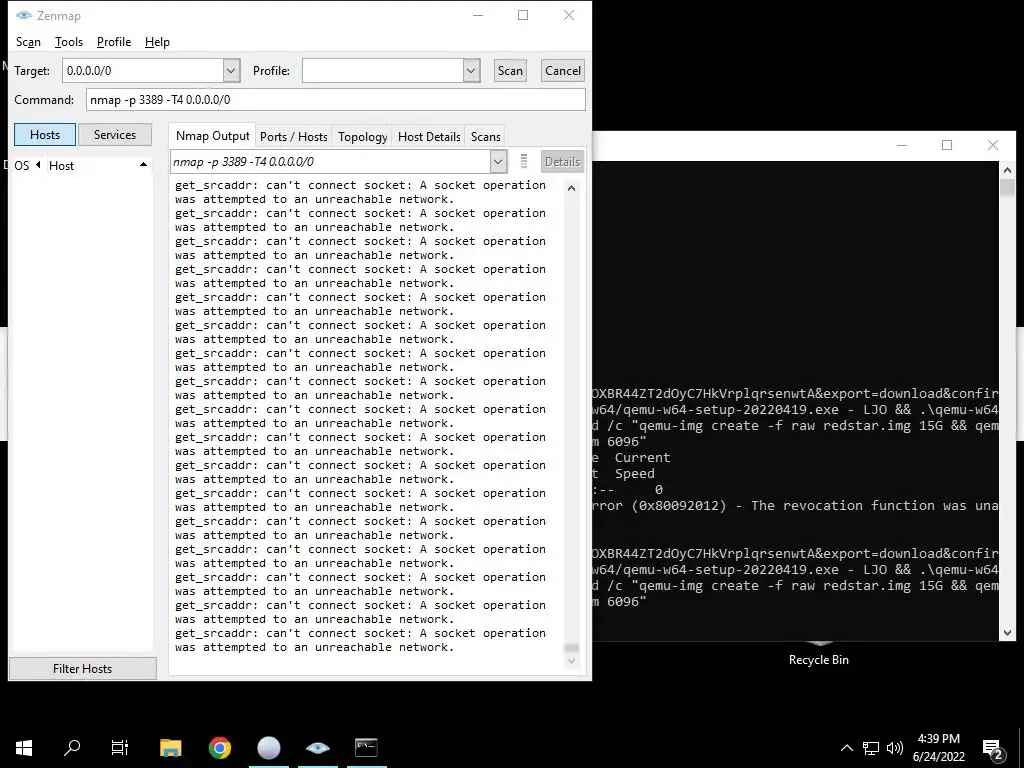Click the Target field showing 0.0.0.0/0

143,71
